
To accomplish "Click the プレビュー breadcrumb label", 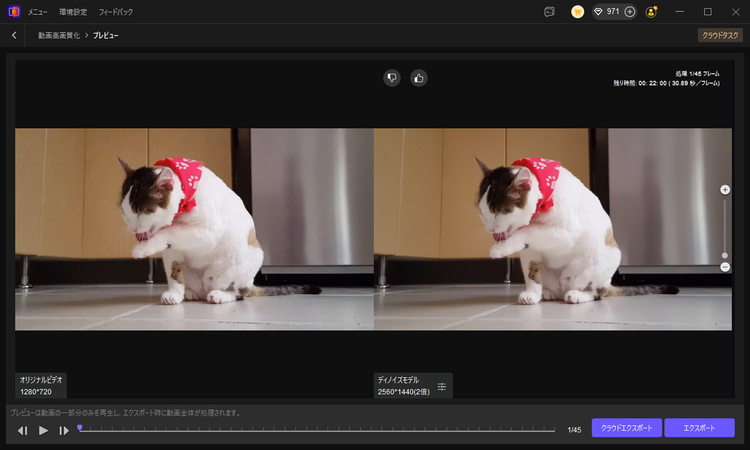I will (106, 35).
